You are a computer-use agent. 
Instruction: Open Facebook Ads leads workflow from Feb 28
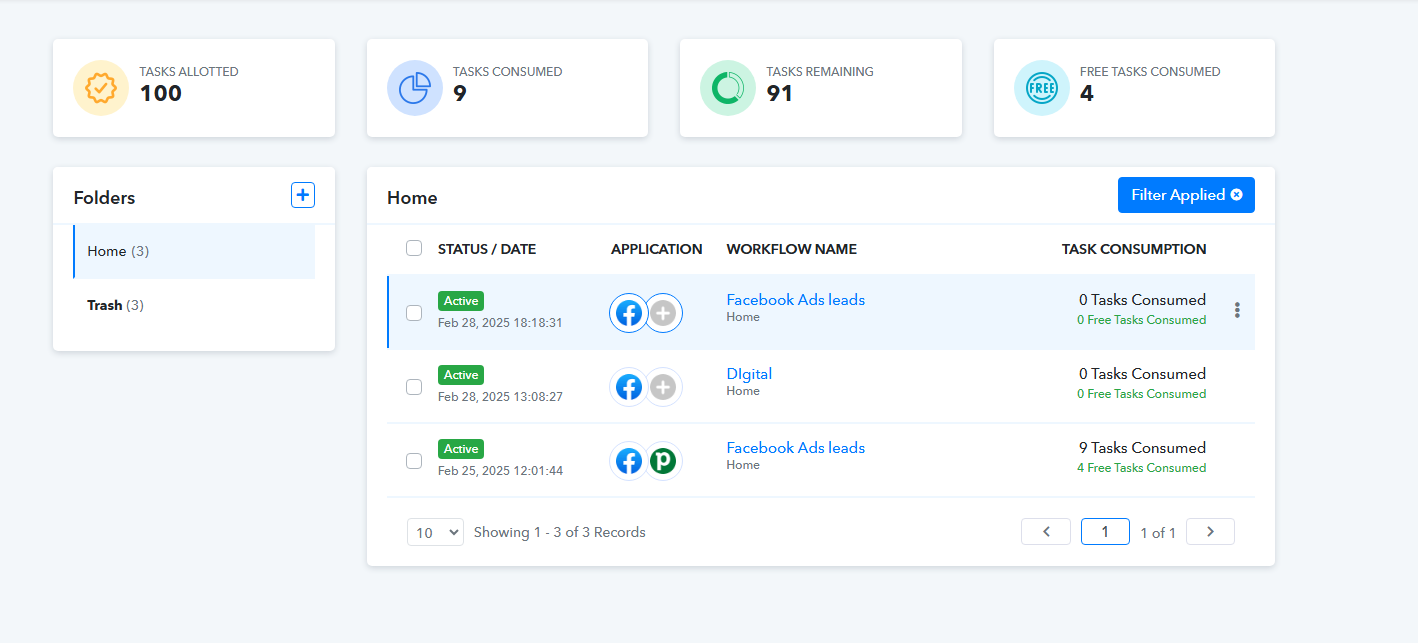click(796, 299)
